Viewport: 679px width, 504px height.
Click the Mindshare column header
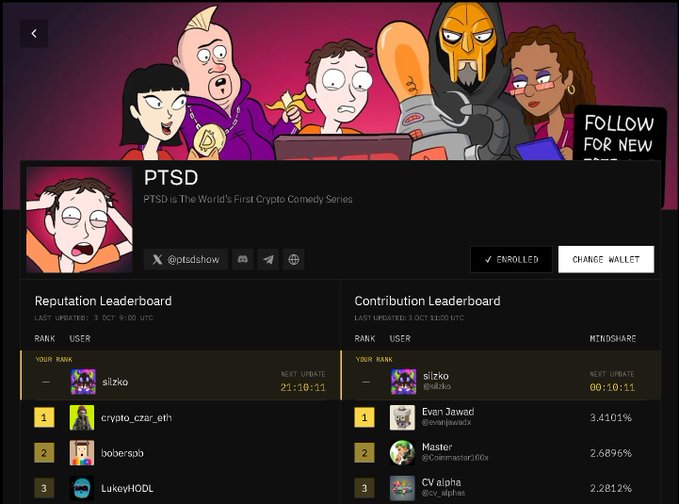click(613, 339)
